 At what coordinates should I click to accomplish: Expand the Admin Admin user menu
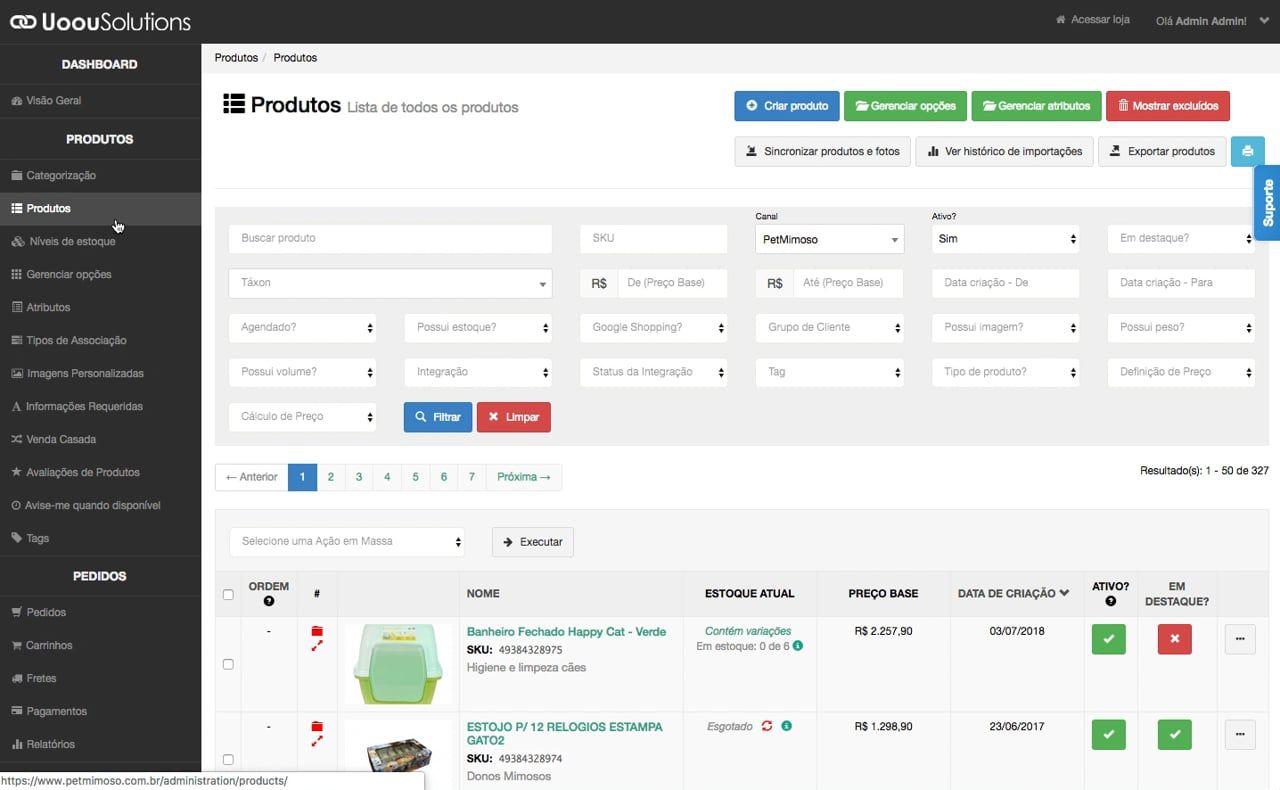(1213, 20)
